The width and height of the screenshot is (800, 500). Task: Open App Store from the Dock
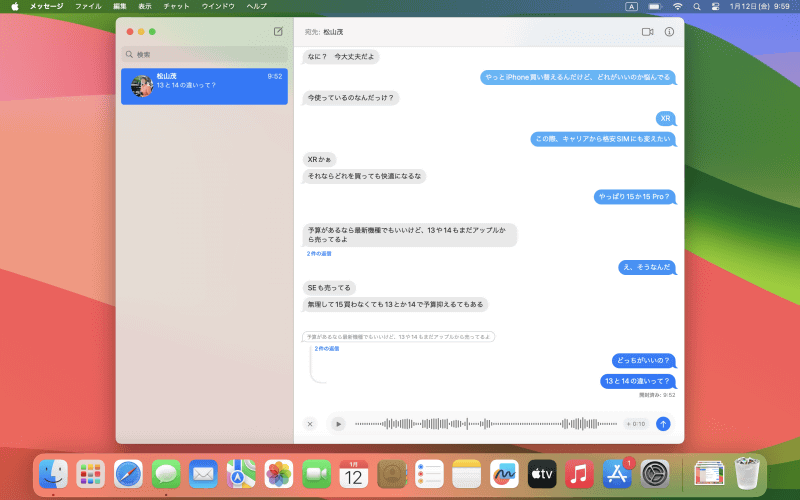[617, 474]
